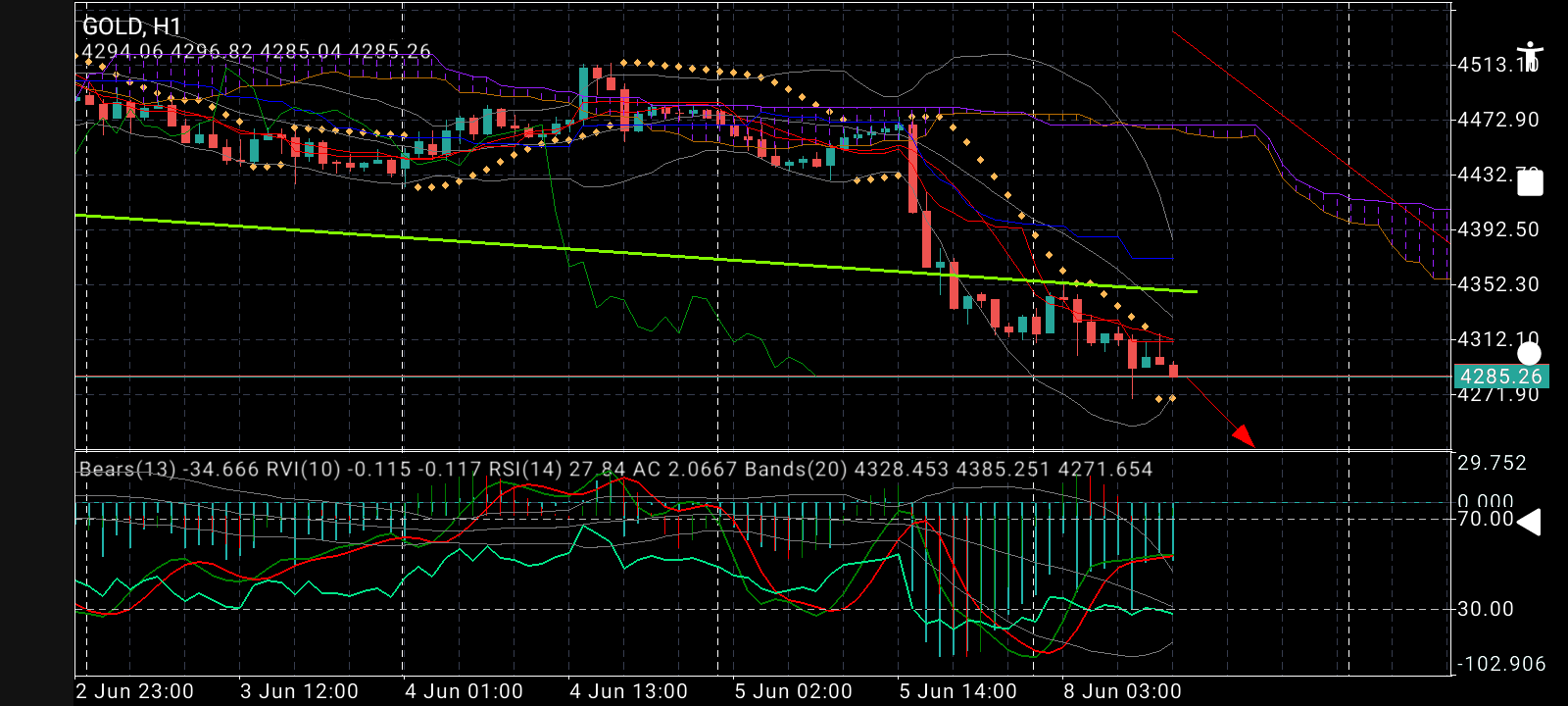Open recent apps with the square button
1568x706 pixels.
pos(1530,183)
